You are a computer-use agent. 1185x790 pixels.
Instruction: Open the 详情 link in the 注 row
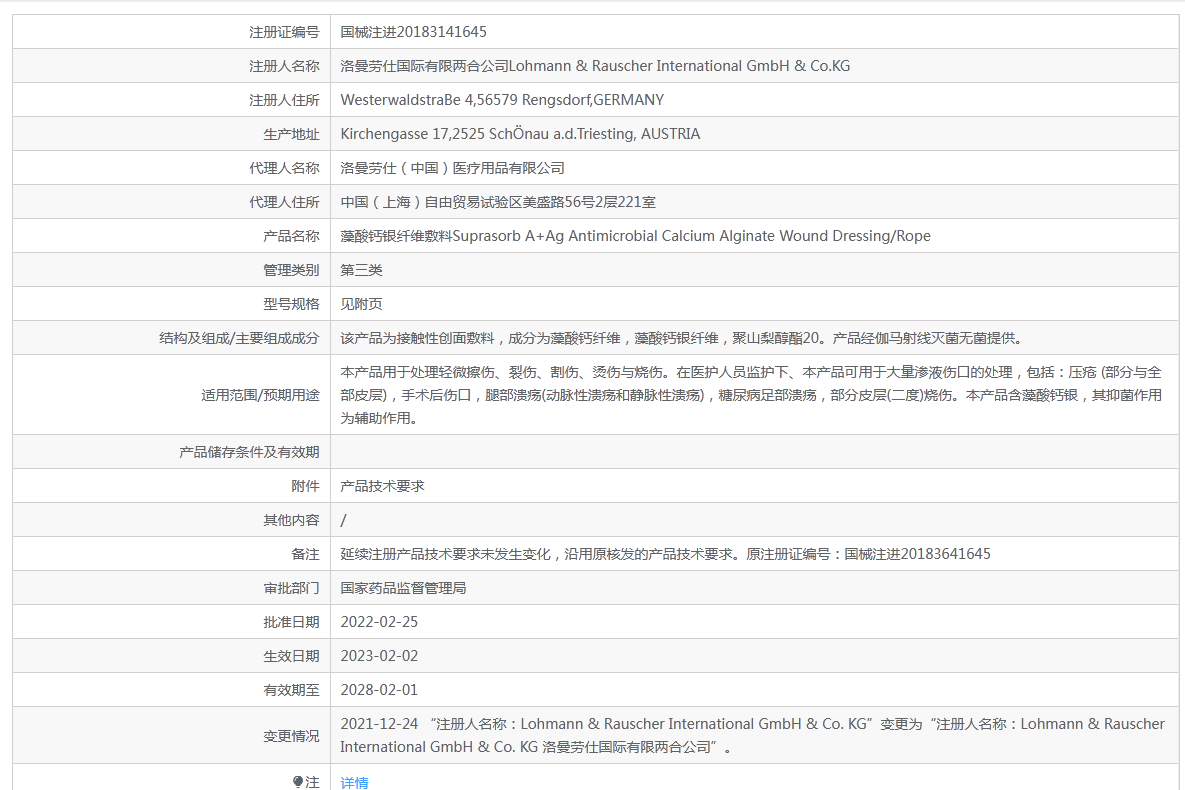[x=354, y=782]
